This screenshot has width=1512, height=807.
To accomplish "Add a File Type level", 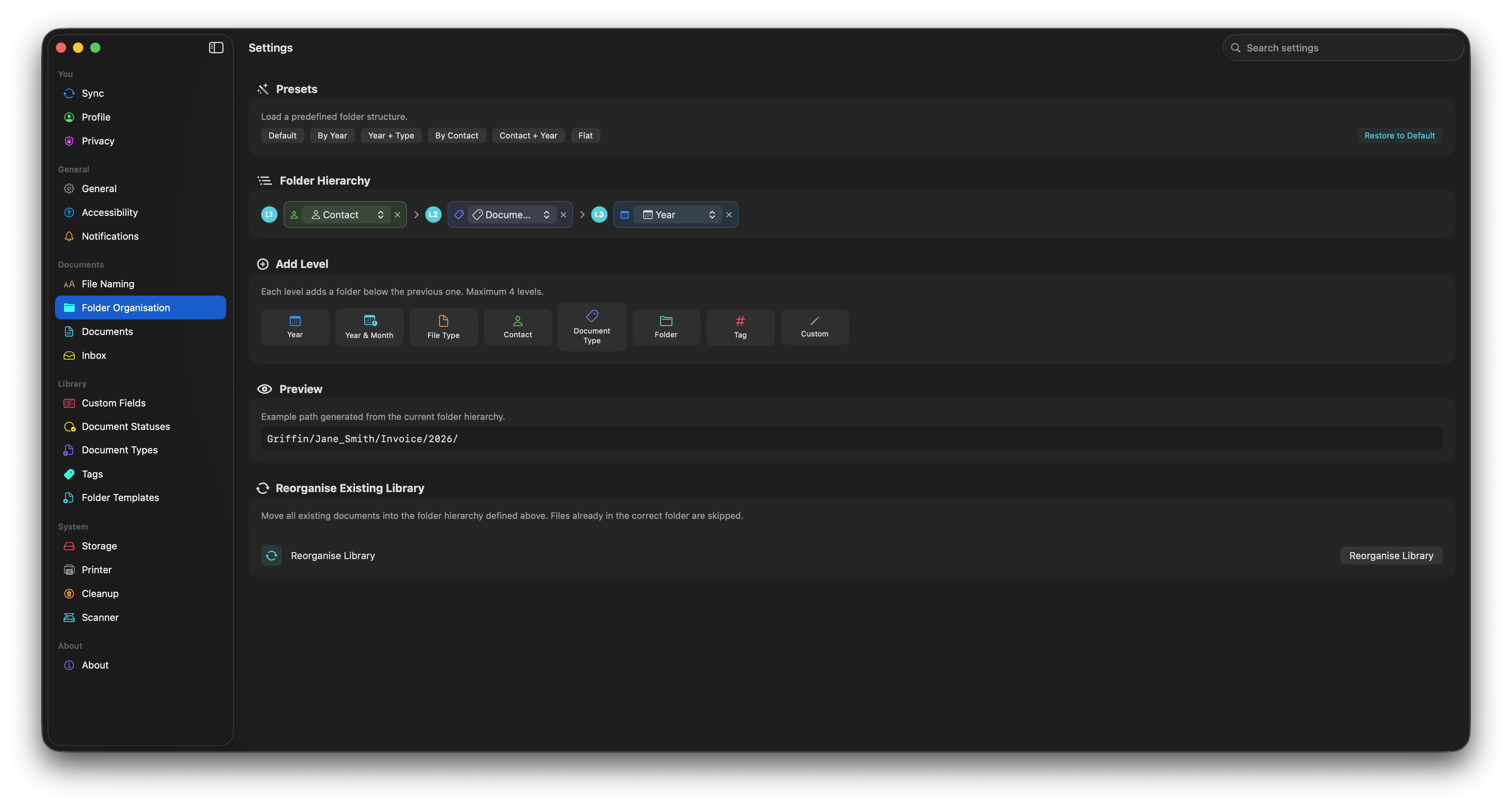I will 443,326.
